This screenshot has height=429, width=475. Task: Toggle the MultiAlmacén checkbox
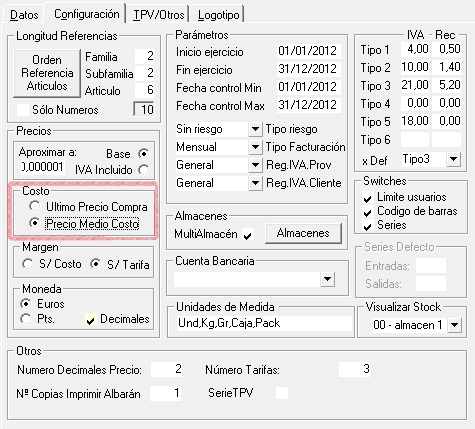(x=248, y=235)
